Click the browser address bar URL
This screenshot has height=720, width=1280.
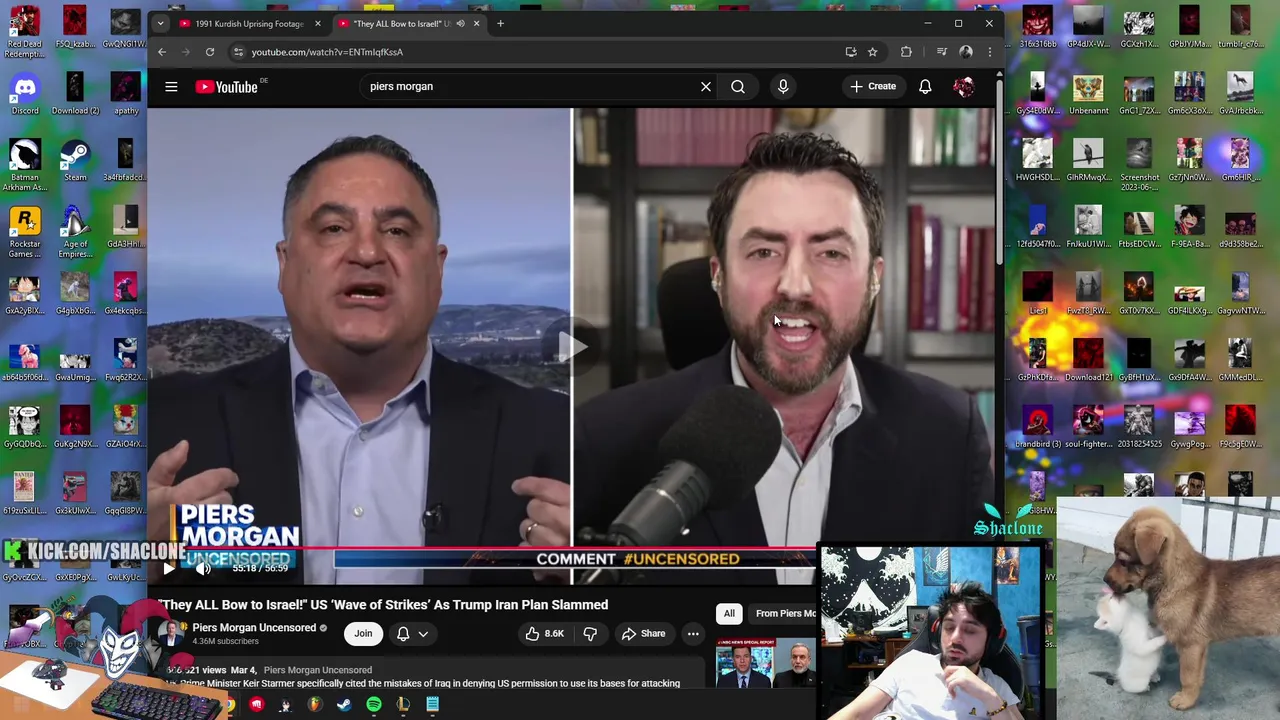tap(327, 52)
